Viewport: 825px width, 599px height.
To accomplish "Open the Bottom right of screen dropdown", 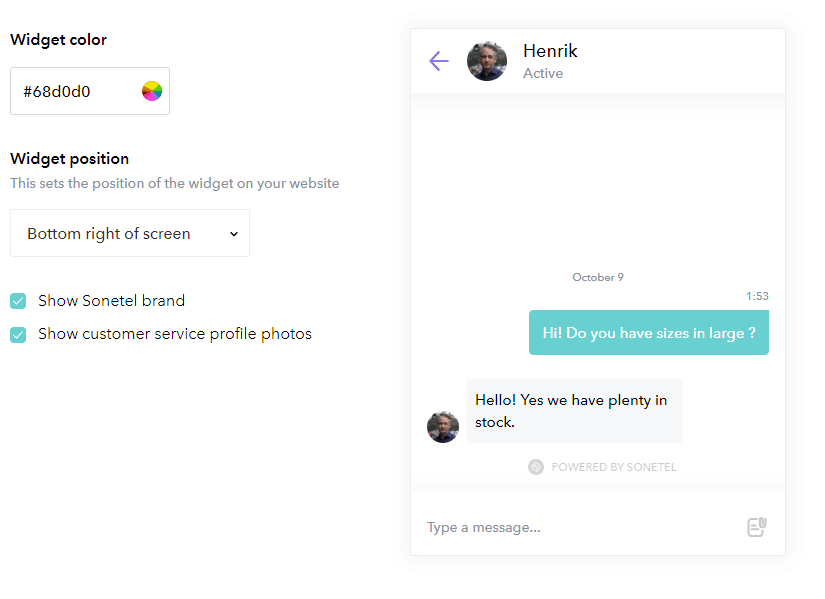I will [129, 234].
